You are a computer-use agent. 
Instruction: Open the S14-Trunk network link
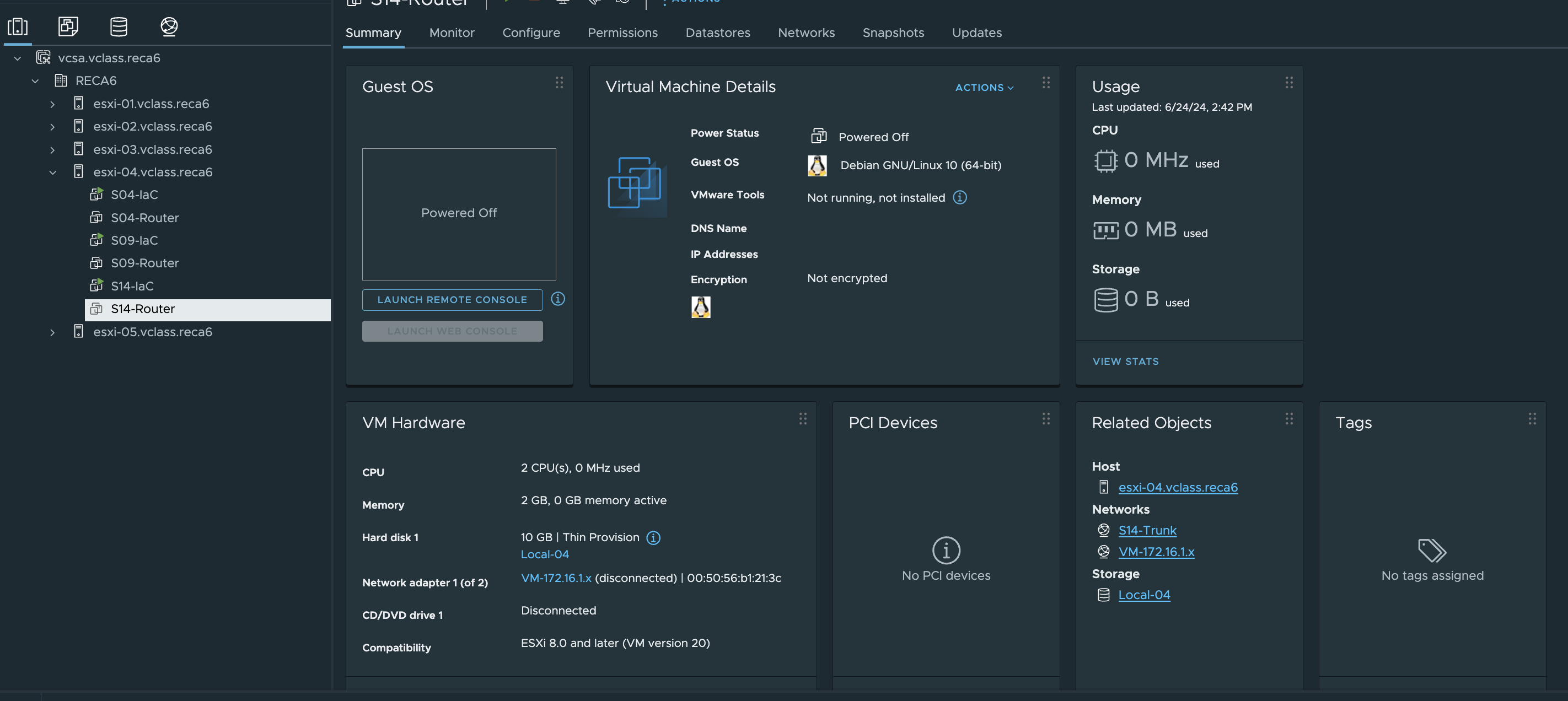1147,531
